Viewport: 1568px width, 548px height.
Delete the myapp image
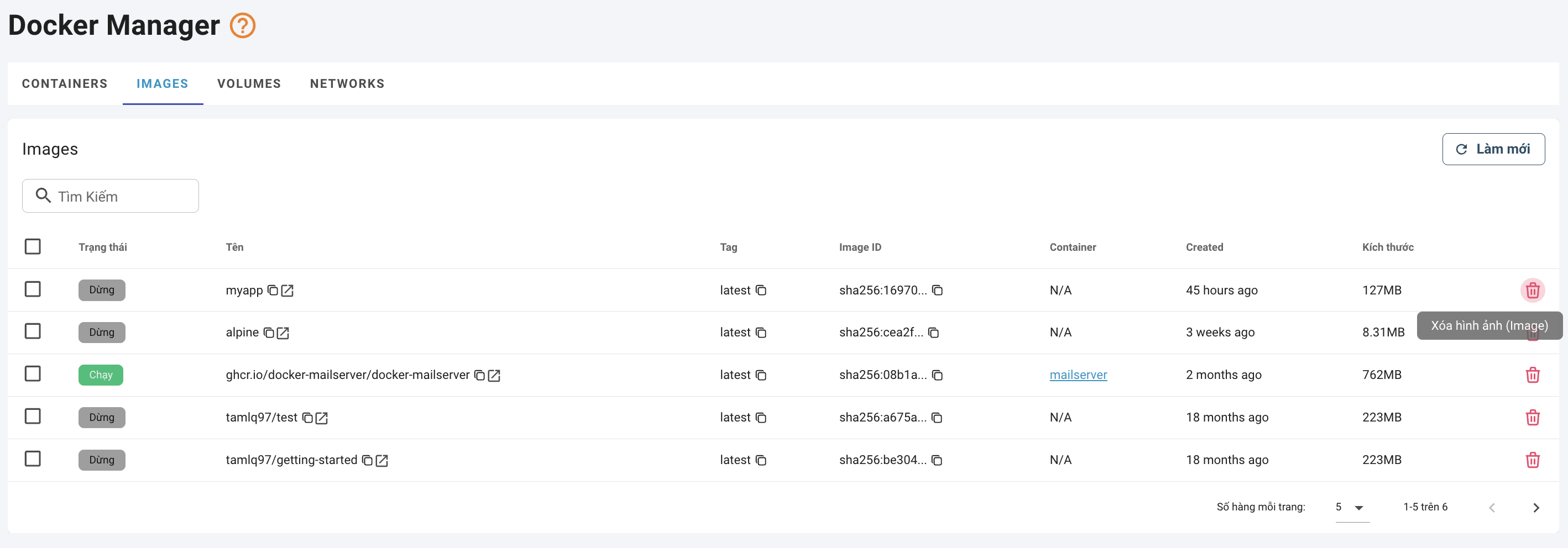tap(1532, 290)
